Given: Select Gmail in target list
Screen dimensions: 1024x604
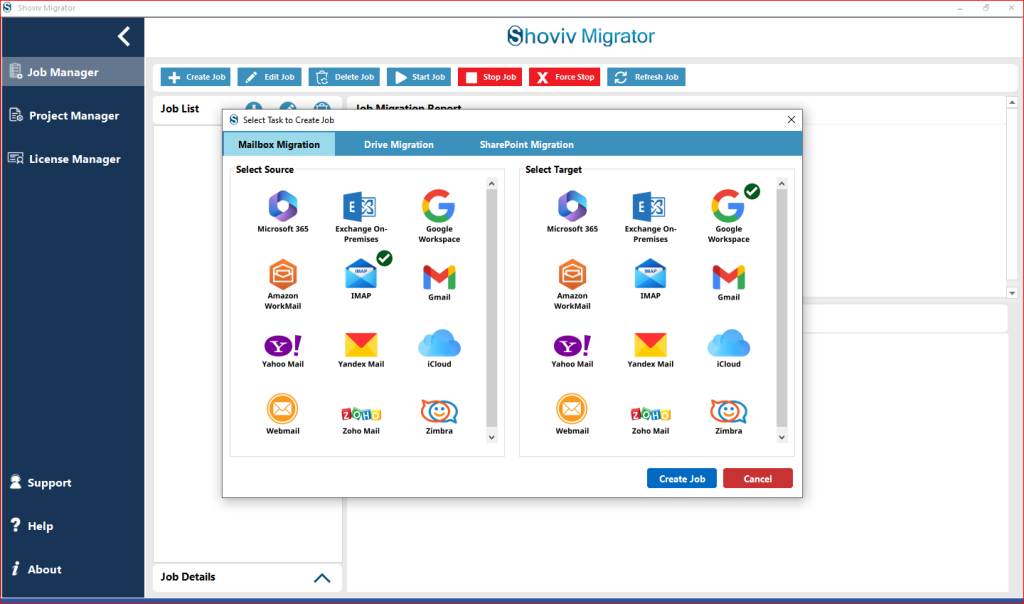Looking at the screenshot, I should [728, 283].
